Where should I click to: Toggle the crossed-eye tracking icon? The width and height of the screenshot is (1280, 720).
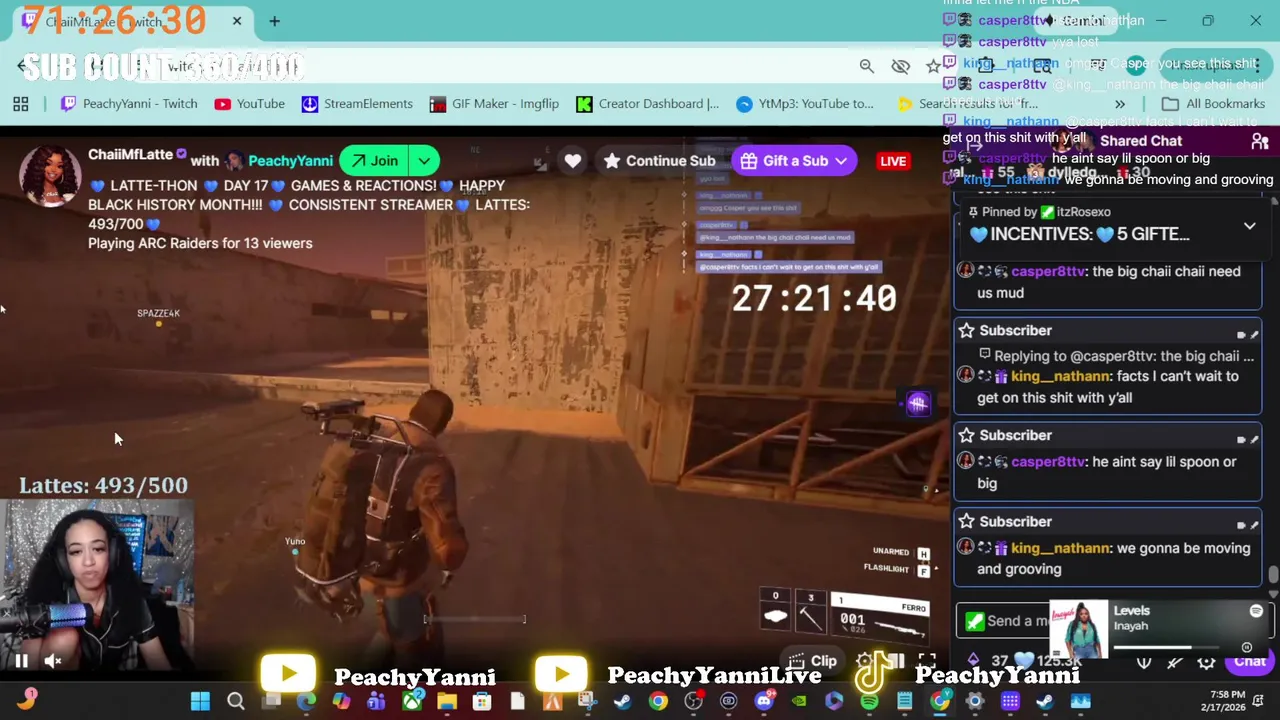tap(900, 66)
